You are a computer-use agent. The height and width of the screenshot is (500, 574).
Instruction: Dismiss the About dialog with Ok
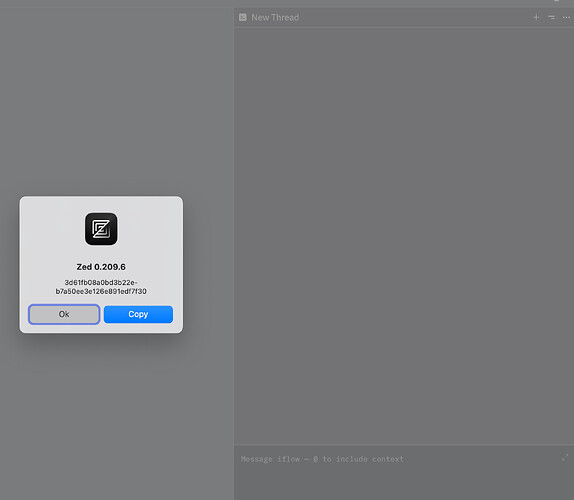pos(64,314)
